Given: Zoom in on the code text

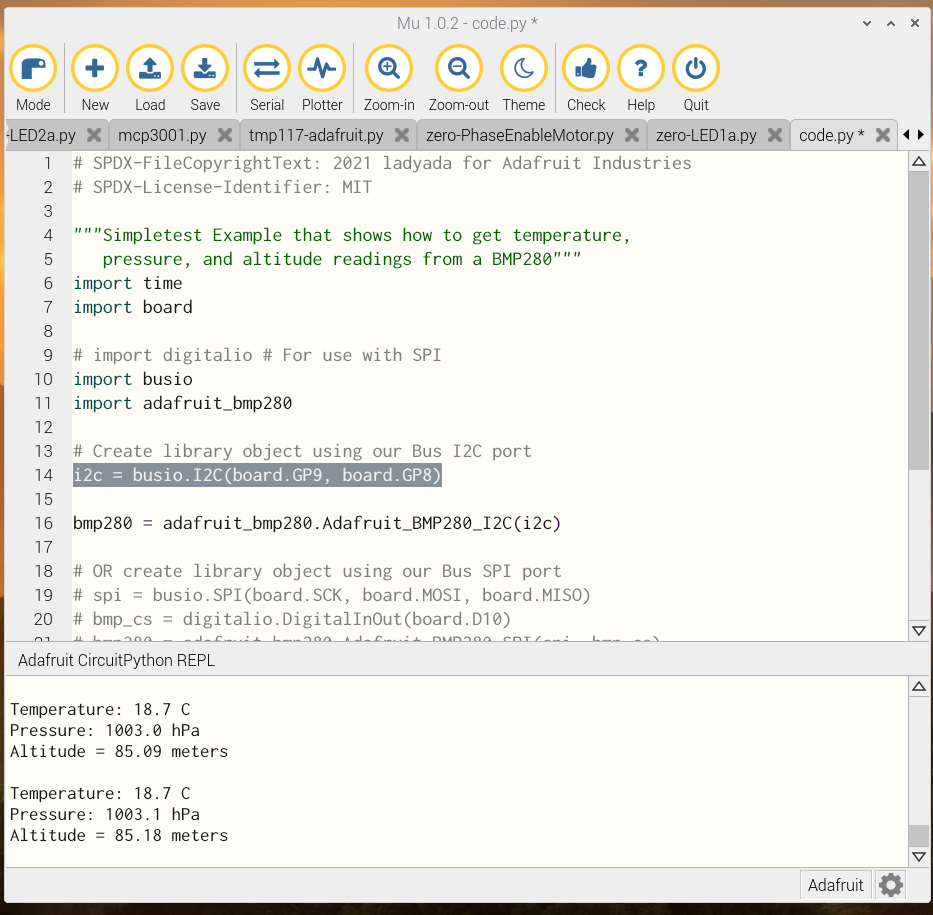Looking at the screenshot, I should [388, 68].
